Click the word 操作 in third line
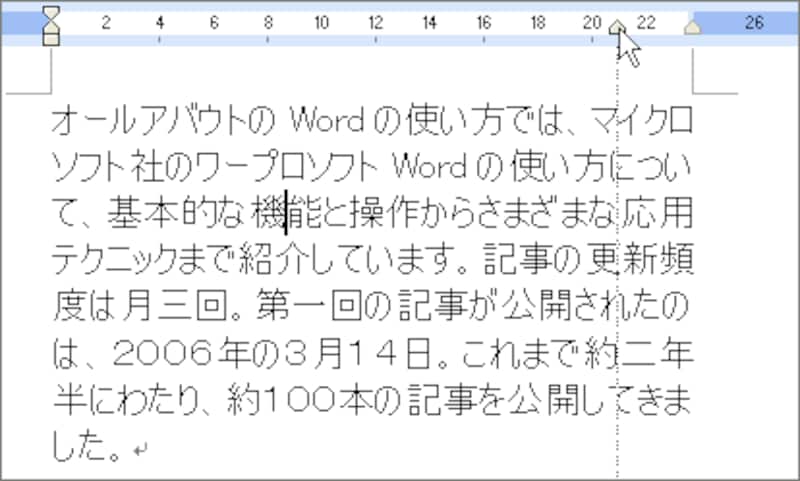The height and width of the screenshot is (481, 800). pos(383,212)
